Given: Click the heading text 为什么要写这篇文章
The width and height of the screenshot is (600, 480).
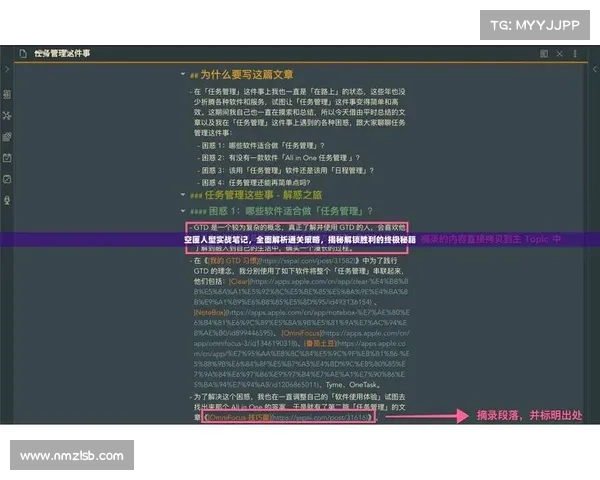Looking at the screenshot, I should click(x=247, y=74).
